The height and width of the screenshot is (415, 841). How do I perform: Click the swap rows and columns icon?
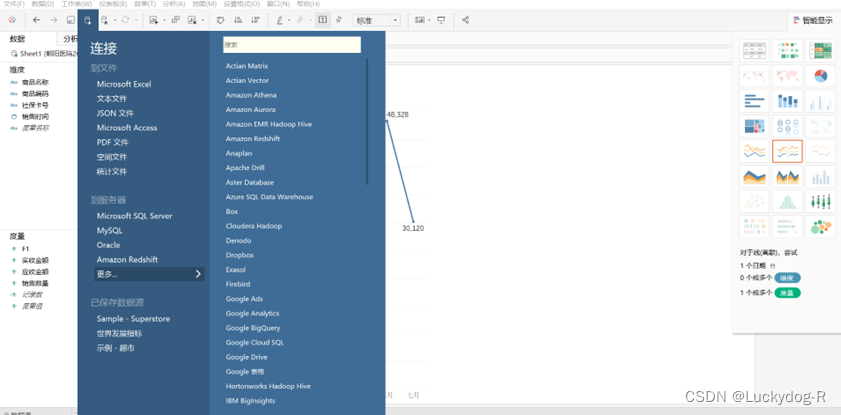click(220, 20)
